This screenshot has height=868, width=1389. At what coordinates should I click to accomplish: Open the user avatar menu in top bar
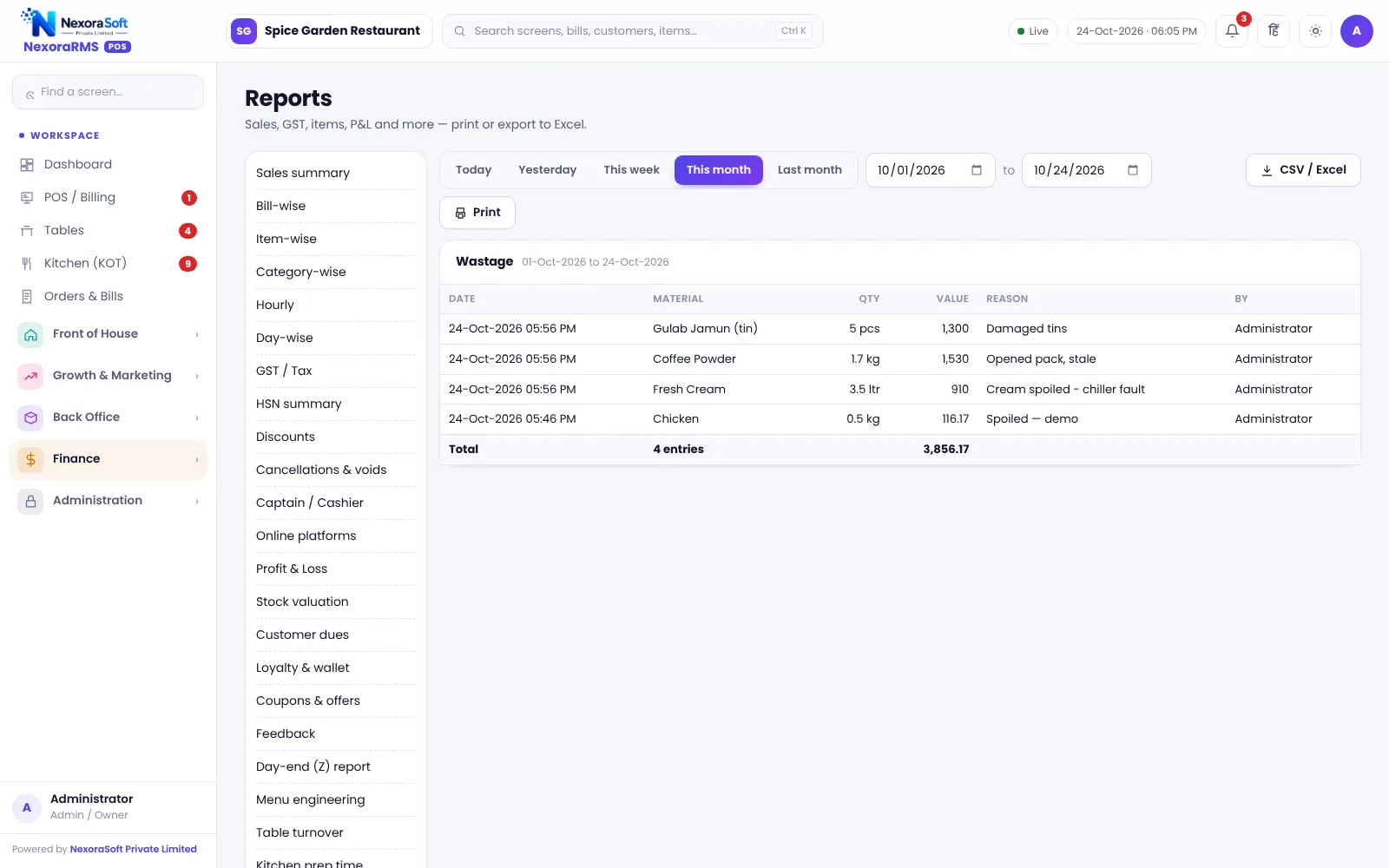[x=1356, y=31]
